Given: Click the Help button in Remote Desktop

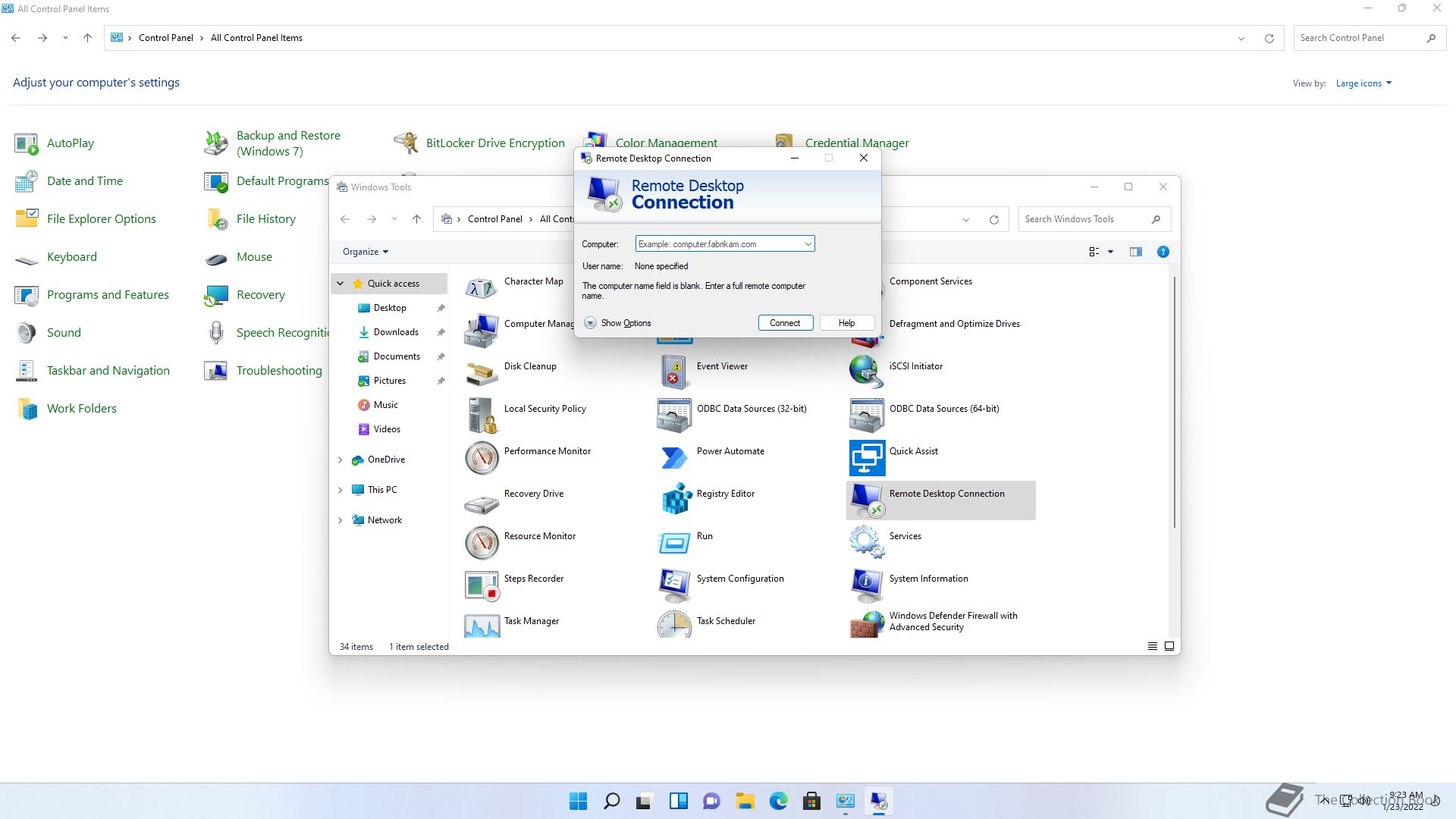Looking at the screenshot, I should pyautogui.click(x=846, y=323).
